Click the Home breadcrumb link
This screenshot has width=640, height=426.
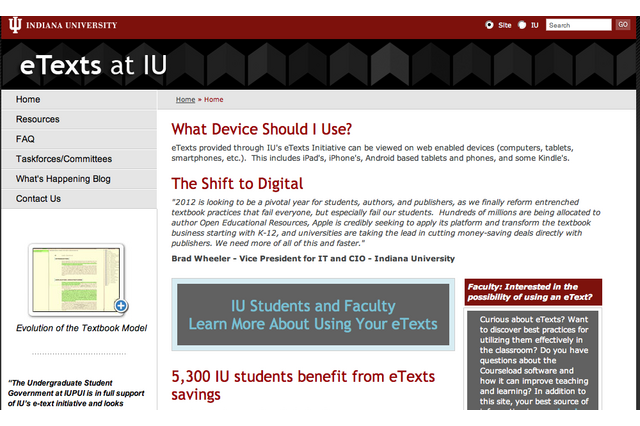coord(185,100)
